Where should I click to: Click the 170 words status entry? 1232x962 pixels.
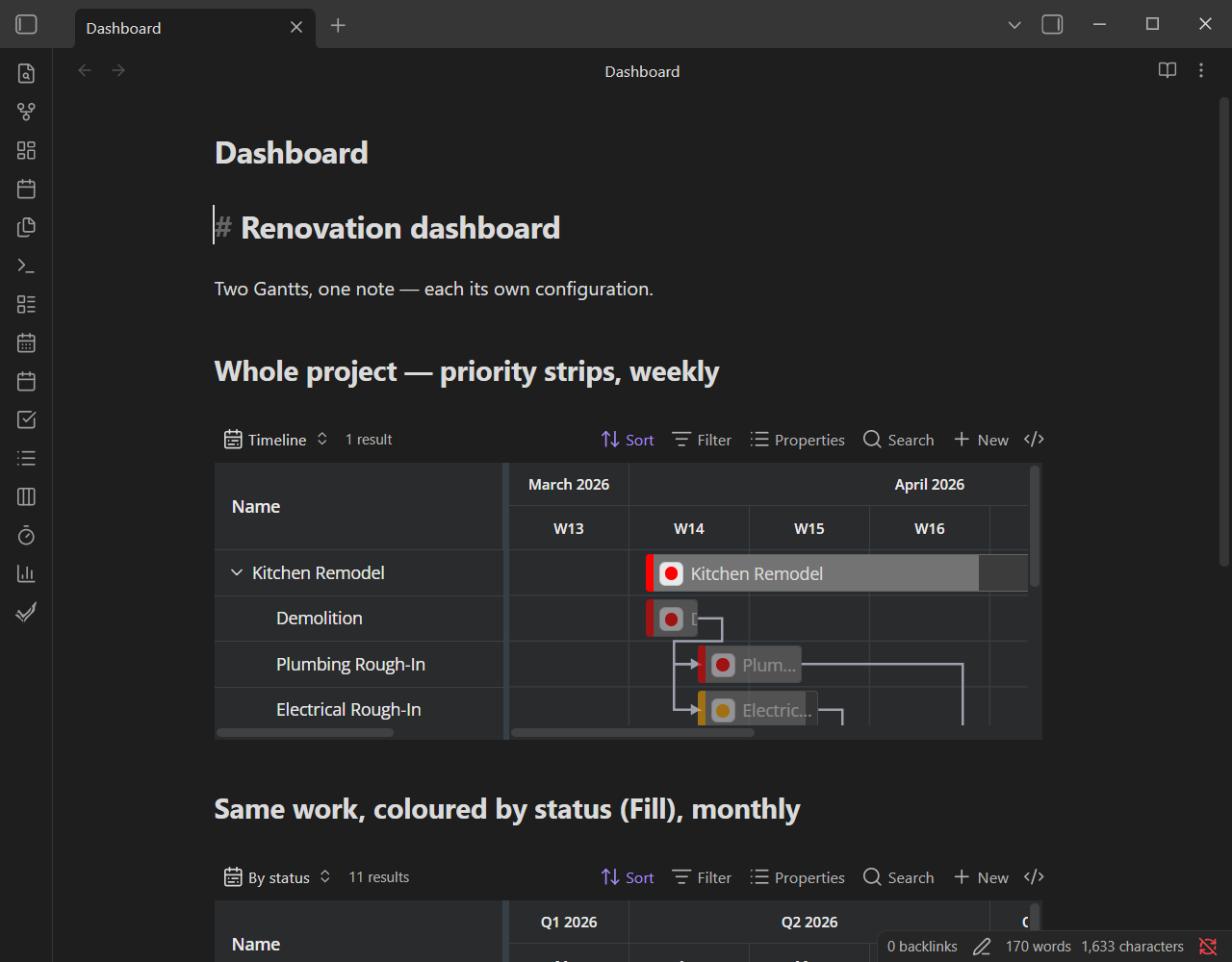point(1038,947)
